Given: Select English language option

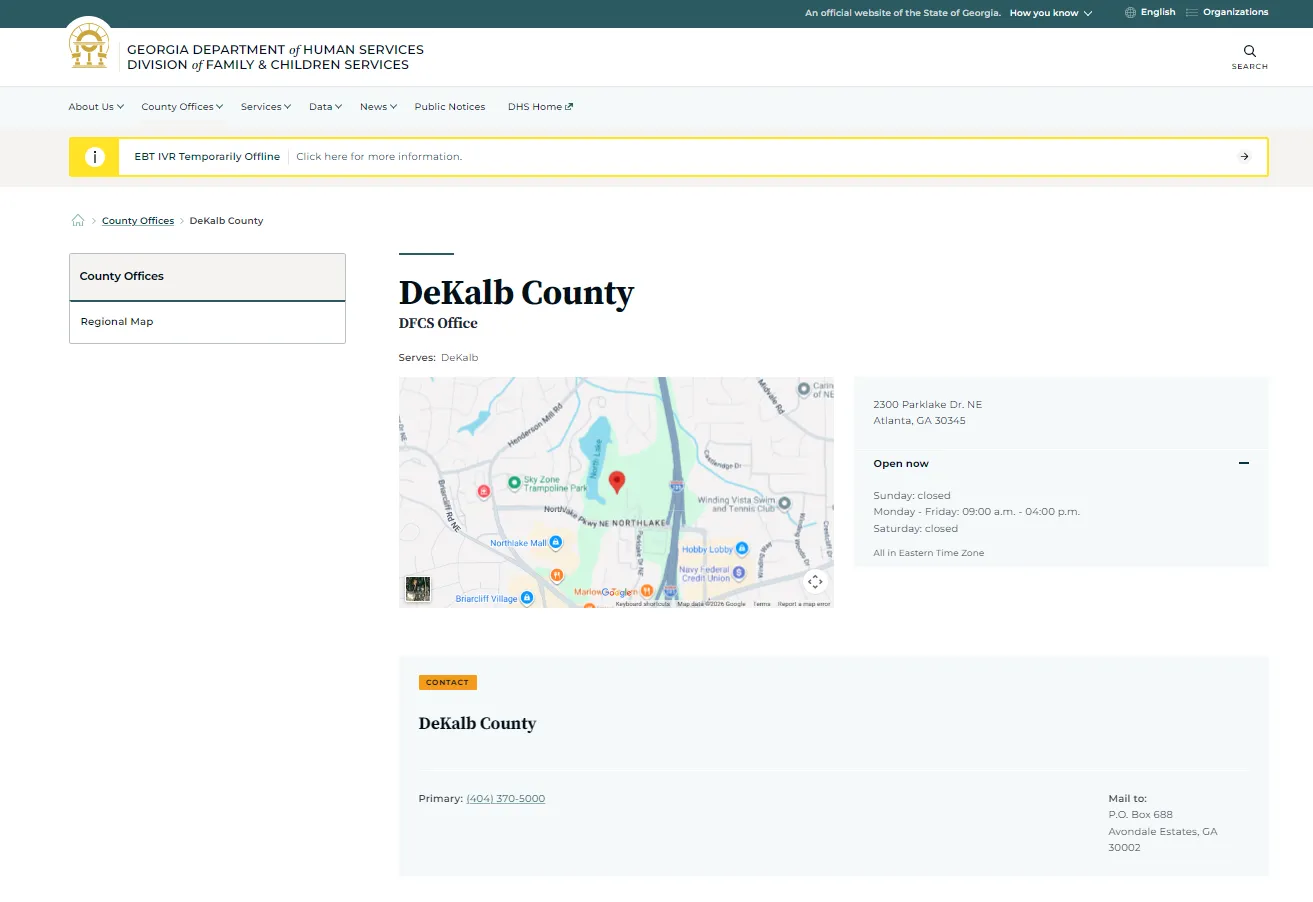Looking at the screenshot, I should coord(1158,13).
